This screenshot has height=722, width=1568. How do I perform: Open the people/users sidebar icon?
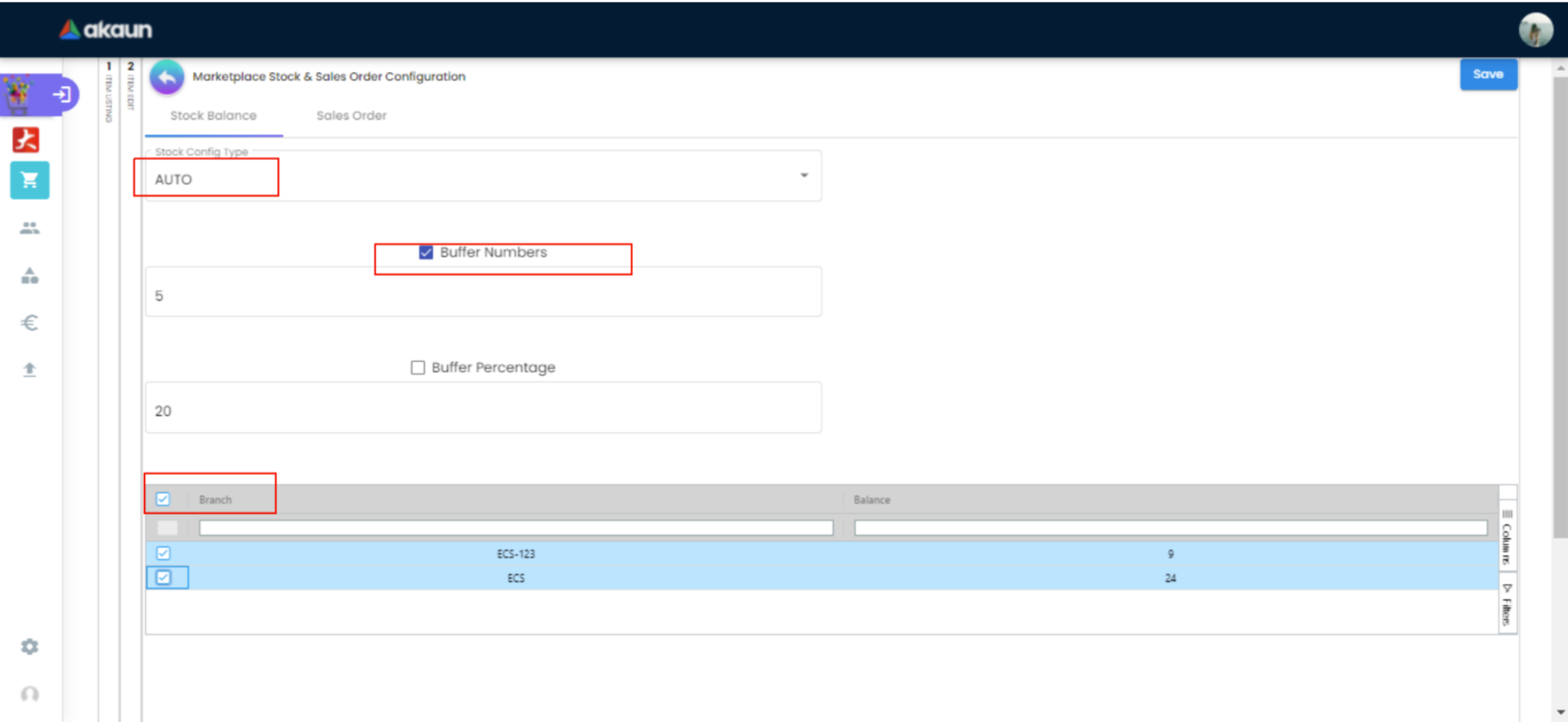pos(30,228)
